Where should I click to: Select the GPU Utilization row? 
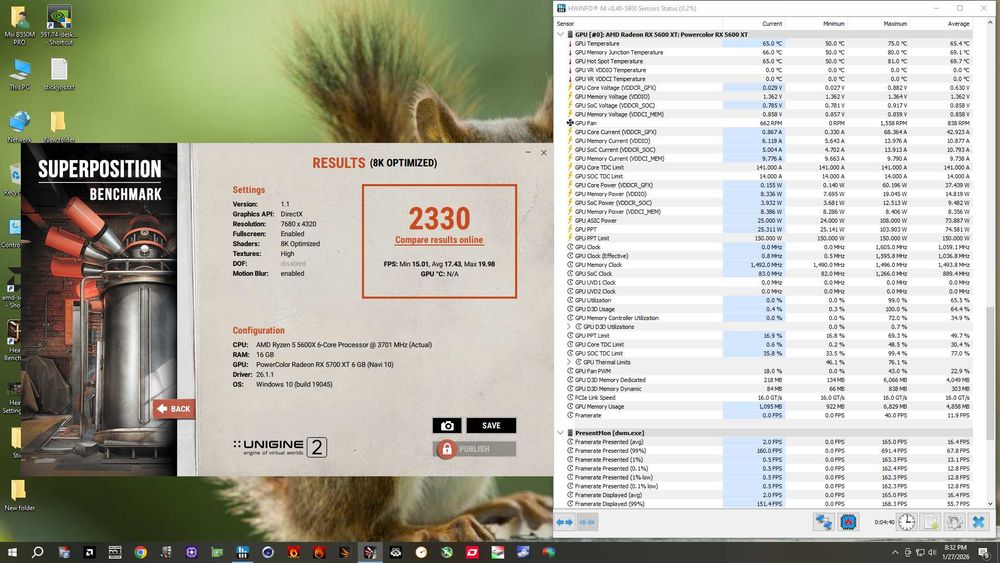[770, 300]
